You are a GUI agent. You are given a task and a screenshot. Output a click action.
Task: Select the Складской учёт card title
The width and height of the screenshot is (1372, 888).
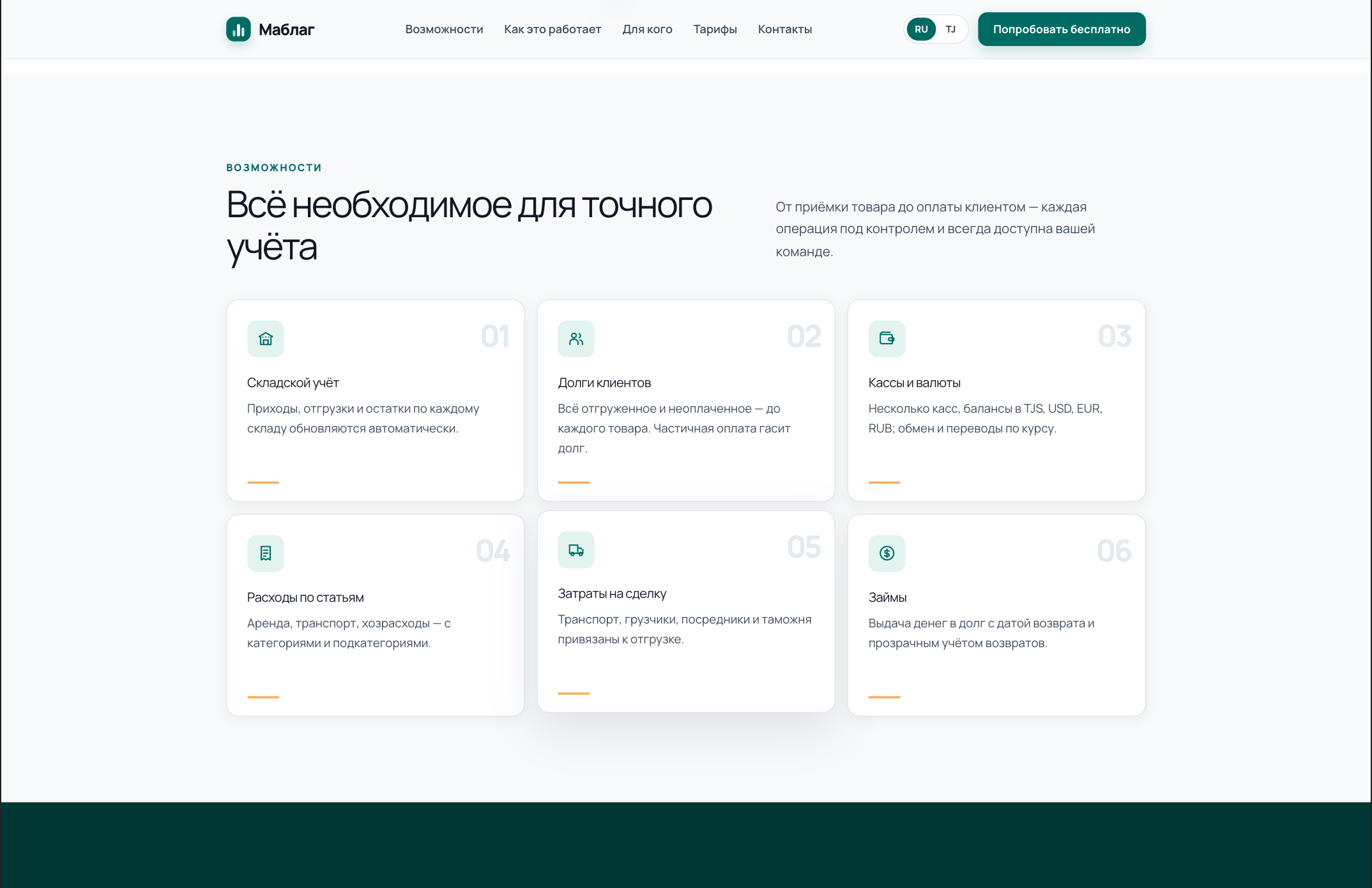tap(293, 383)
